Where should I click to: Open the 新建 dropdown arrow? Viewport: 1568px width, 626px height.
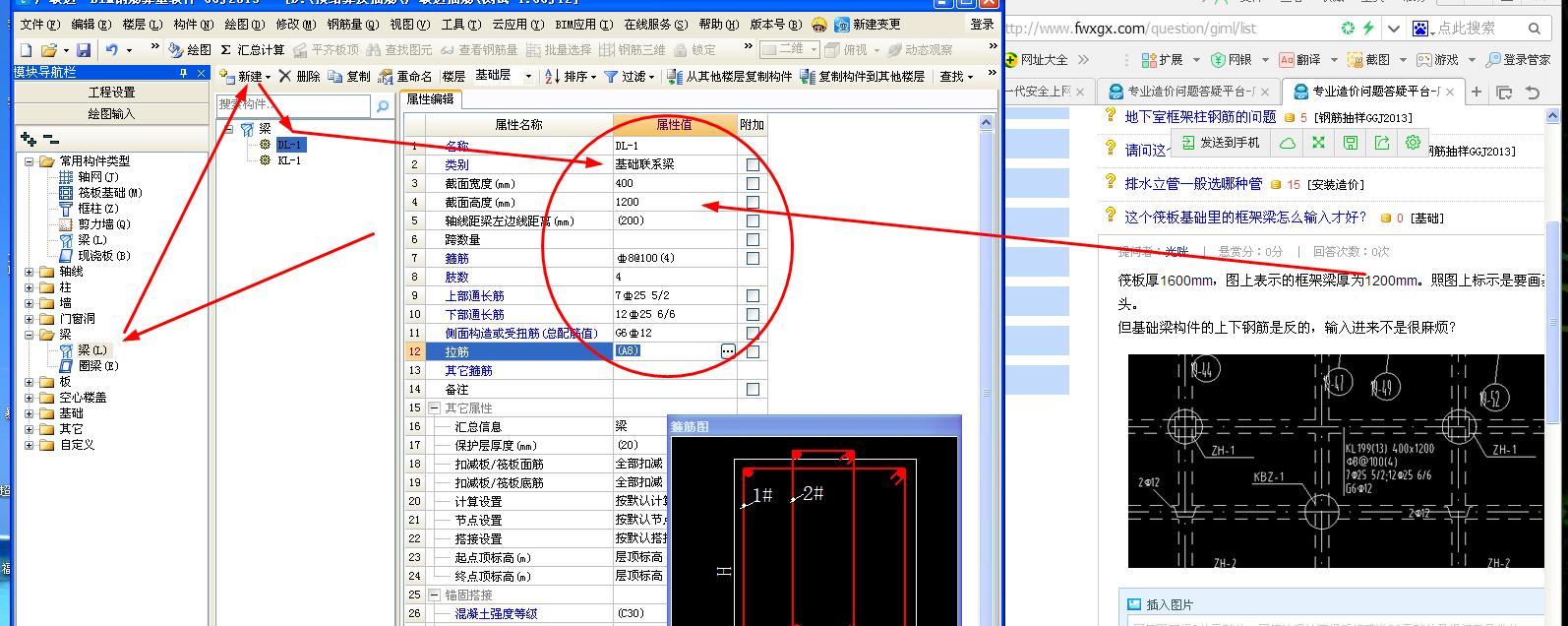268,77
